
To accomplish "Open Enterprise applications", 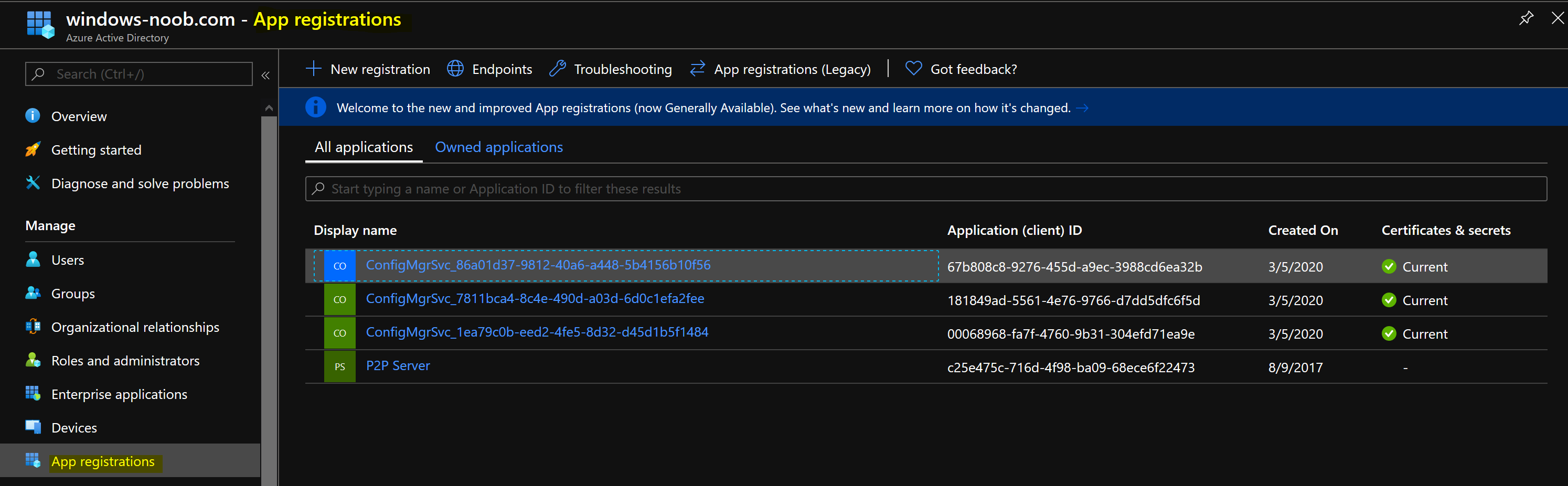I will [119, 394].
